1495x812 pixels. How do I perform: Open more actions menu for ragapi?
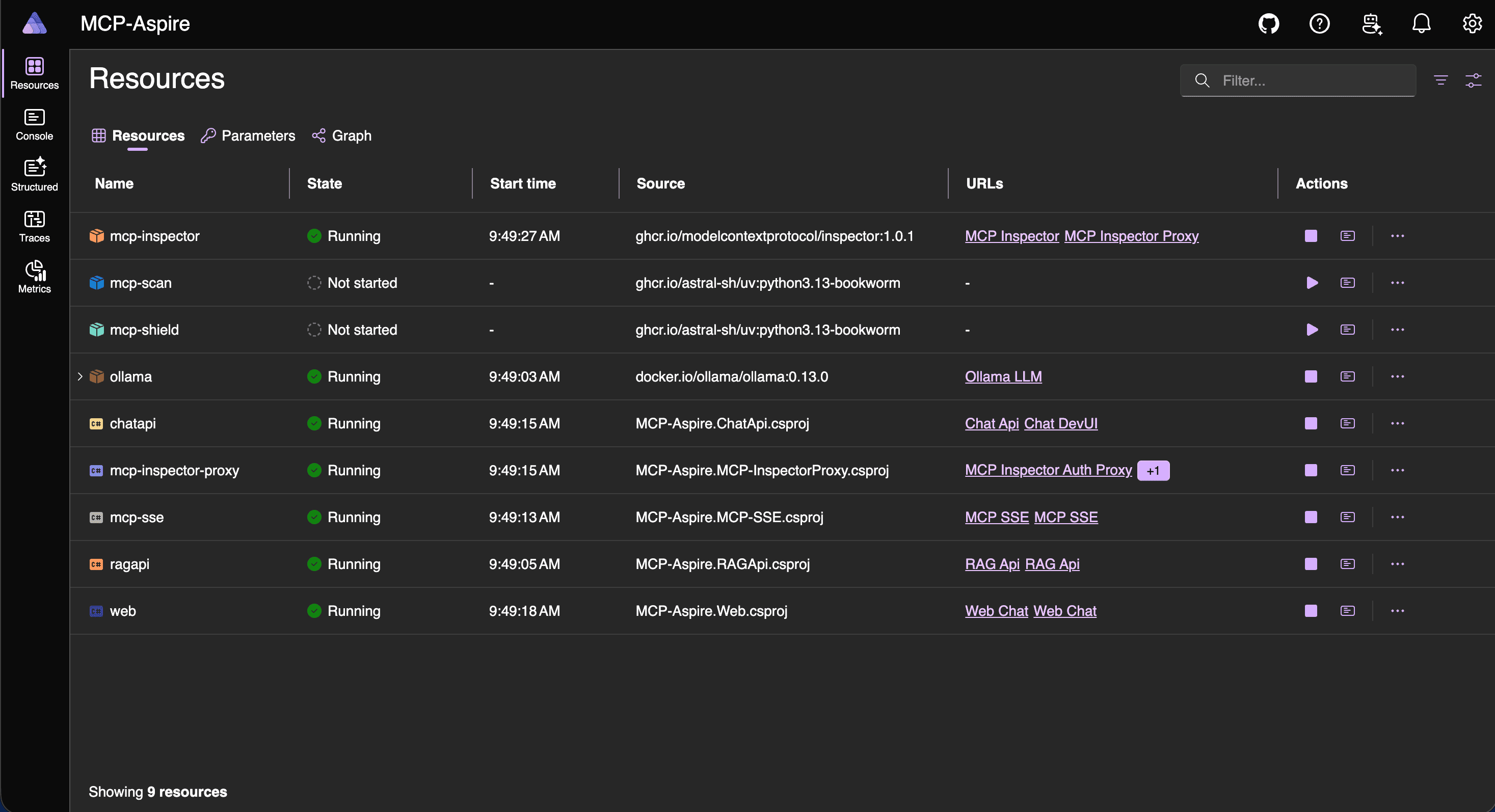pos(1398,564)
